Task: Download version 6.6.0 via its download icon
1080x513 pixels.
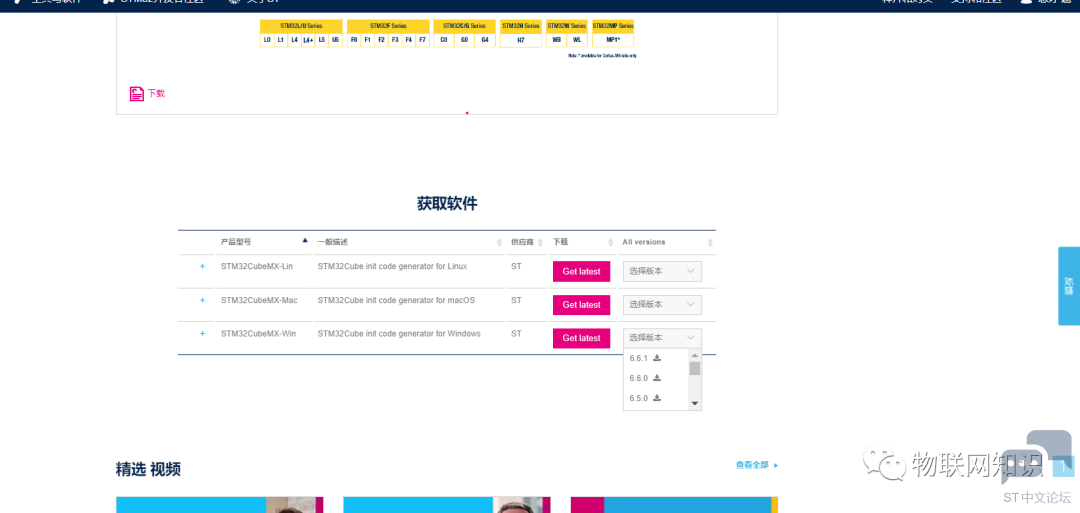Action: coord(657,378)
